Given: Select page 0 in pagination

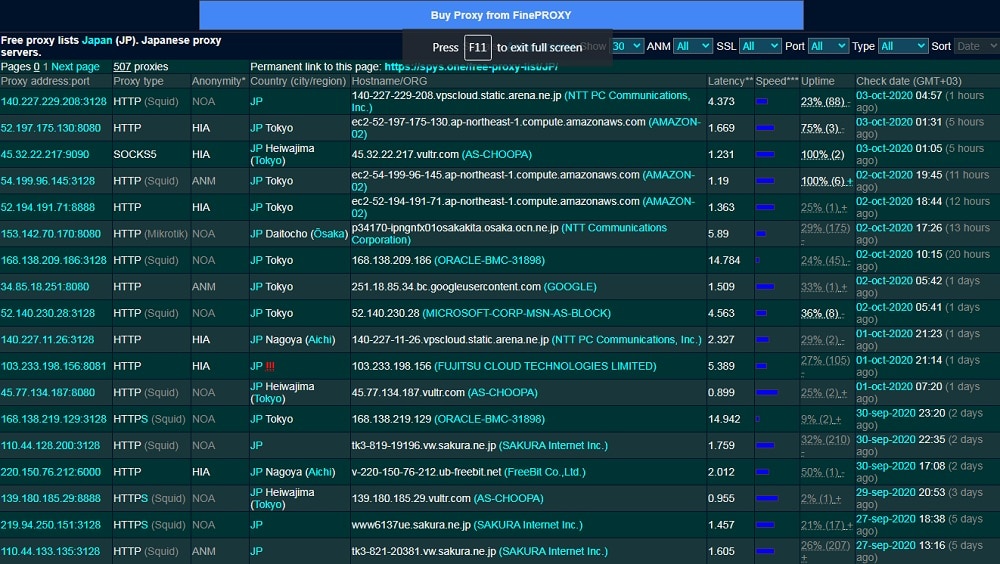Looking at the screenshot, I should coord(36,66).
